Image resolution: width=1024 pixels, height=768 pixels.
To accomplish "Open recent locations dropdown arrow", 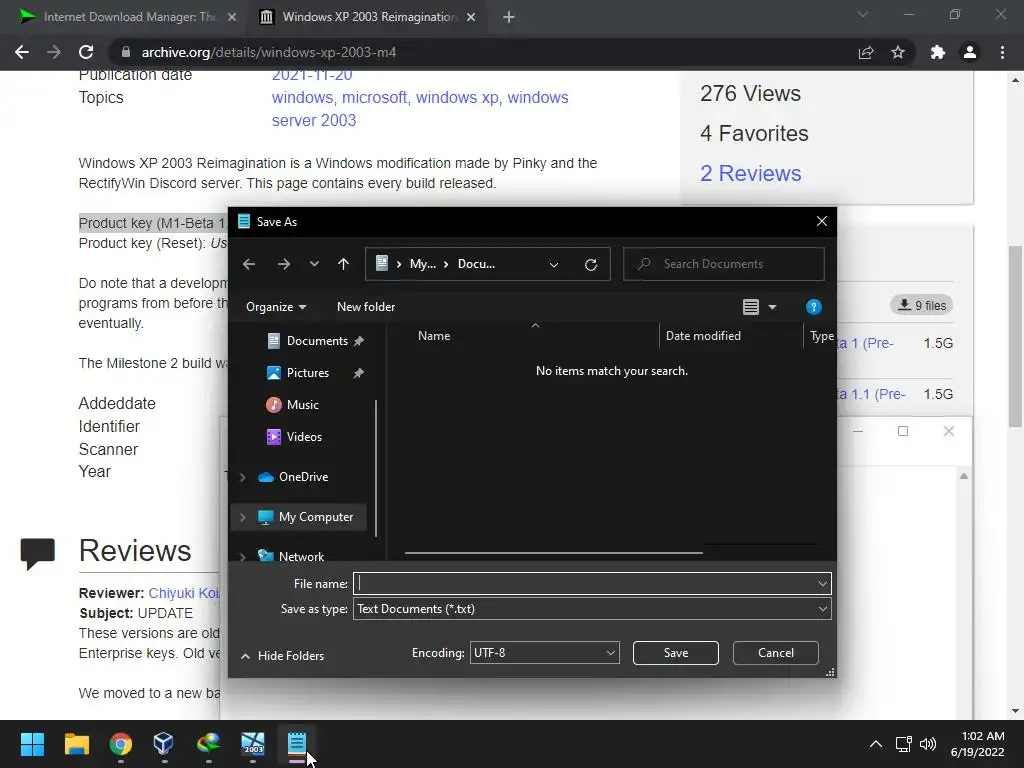I will click(314, 264).
